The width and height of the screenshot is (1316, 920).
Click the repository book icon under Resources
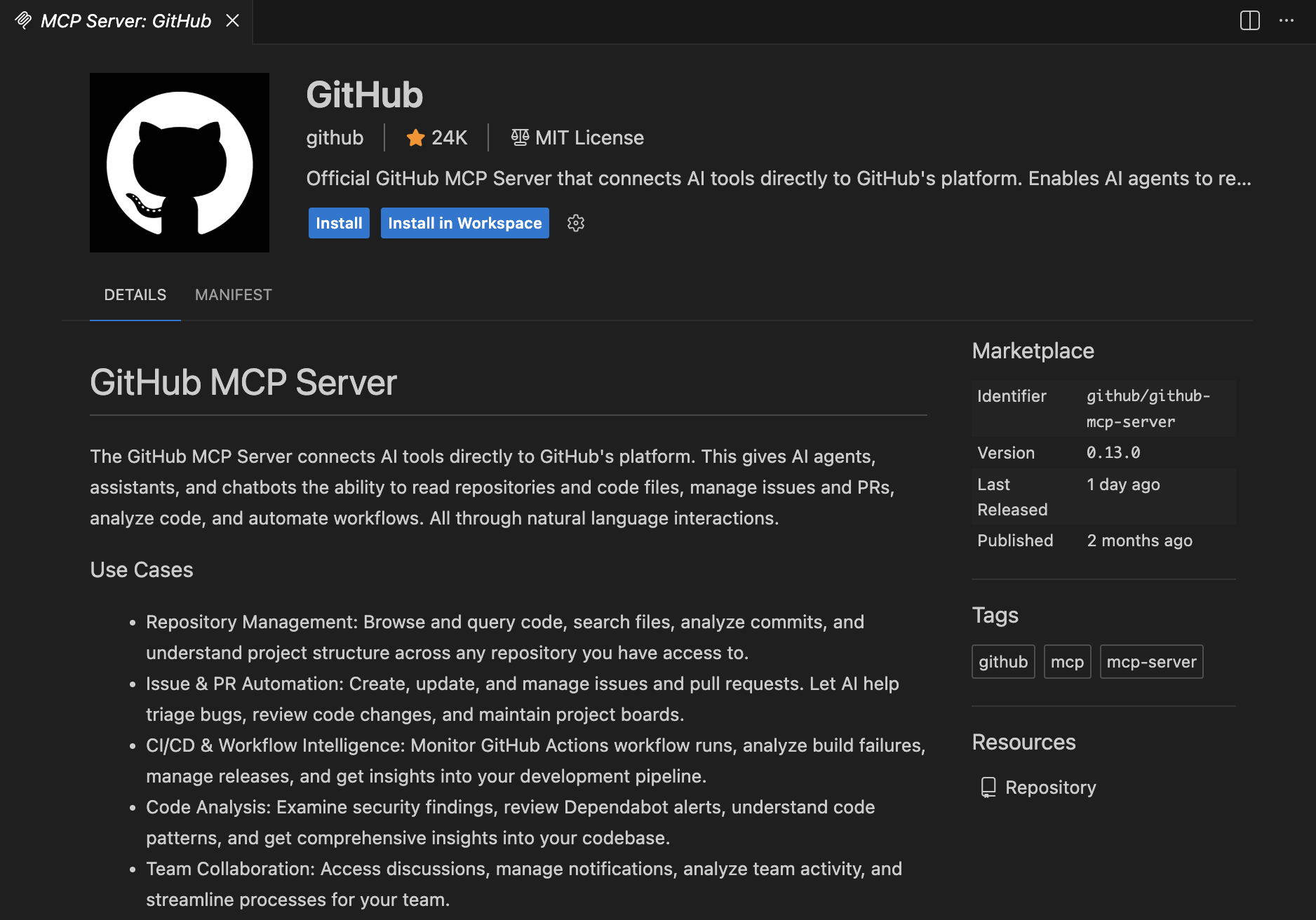click(988, 787)
